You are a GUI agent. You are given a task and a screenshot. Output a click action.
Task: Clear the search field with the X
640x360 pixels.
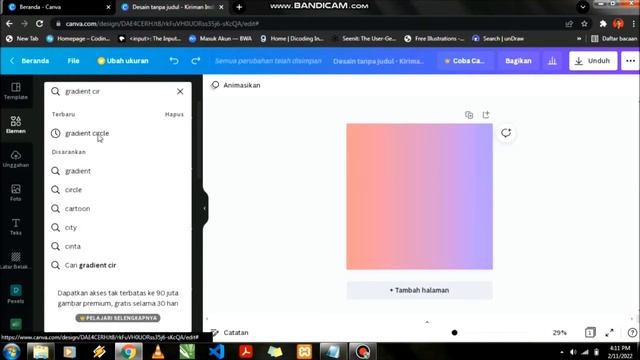point(180,91)
